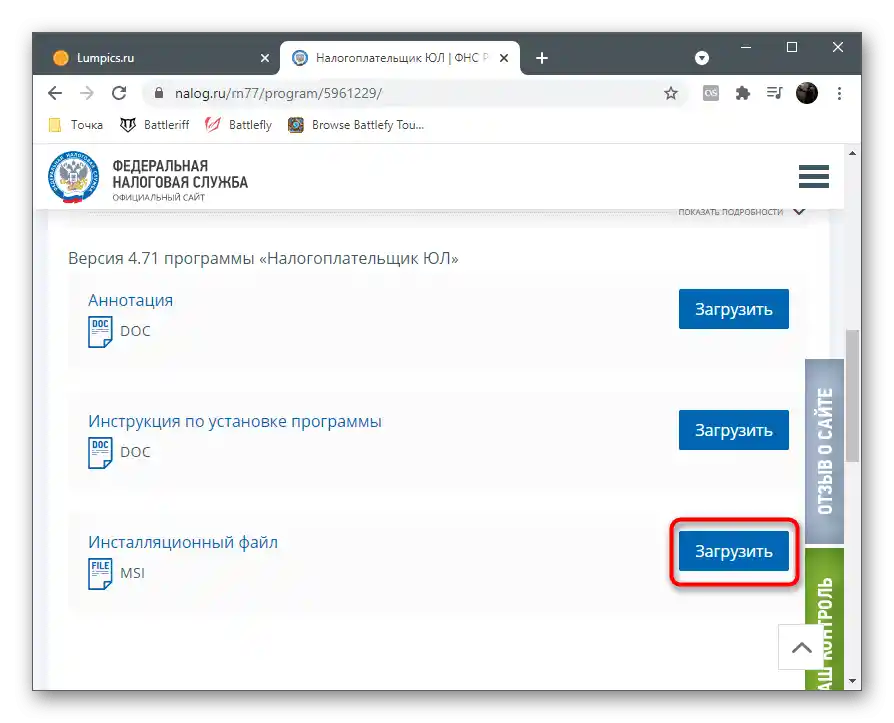The image size is (894, 723).
Task: Open the Отзыв о сайте feedback tab
Action: (824, 451)
